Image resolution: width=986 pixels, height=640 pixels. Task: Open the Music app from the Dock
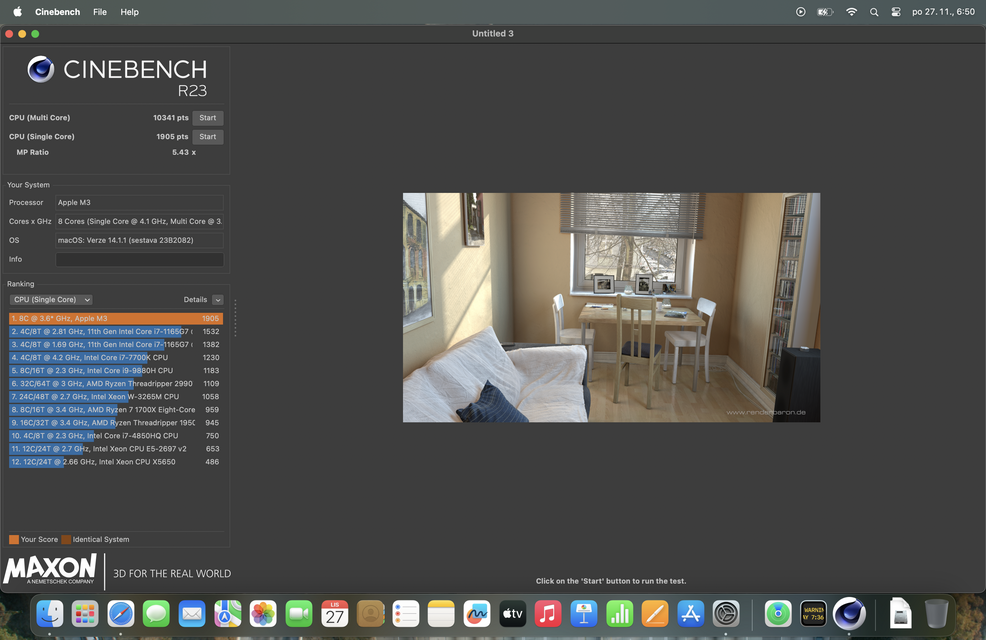(547, 613)
